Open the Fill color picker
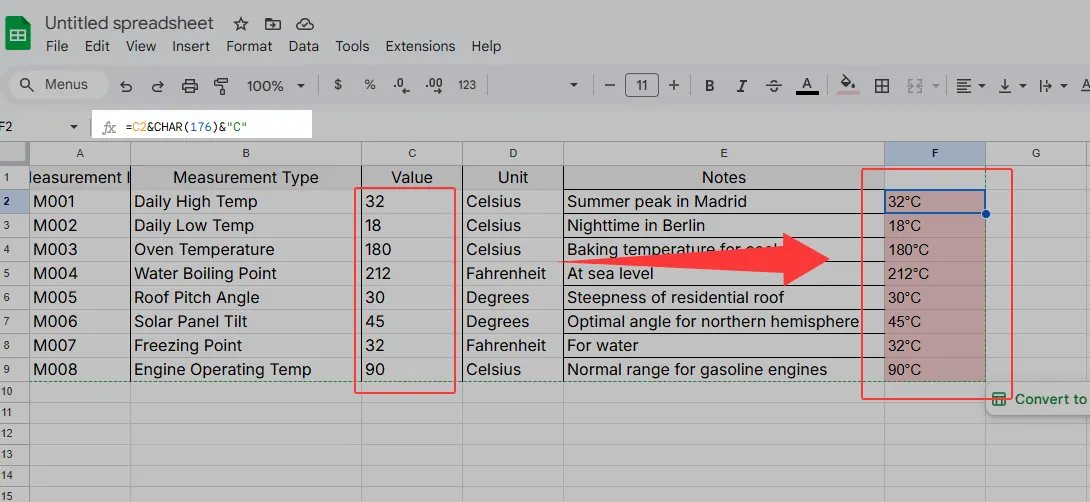This screenshot has height=502, width=1090. coord(848,86)
